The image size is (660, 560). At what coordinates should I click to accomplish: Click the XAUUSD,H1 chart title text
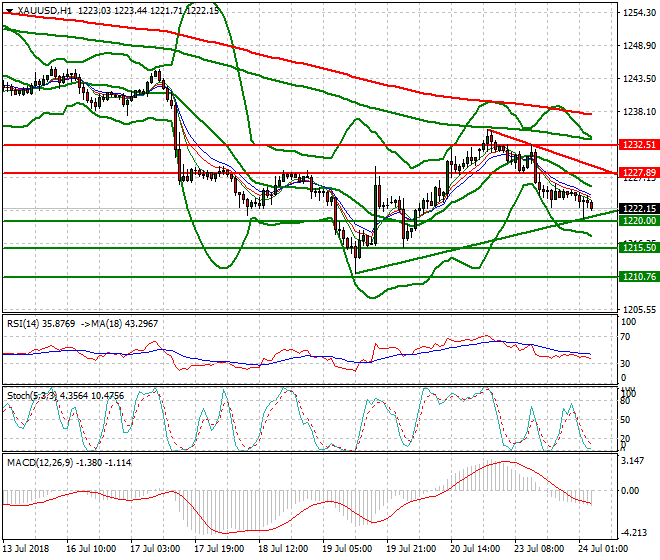click(x=44, y=11)
